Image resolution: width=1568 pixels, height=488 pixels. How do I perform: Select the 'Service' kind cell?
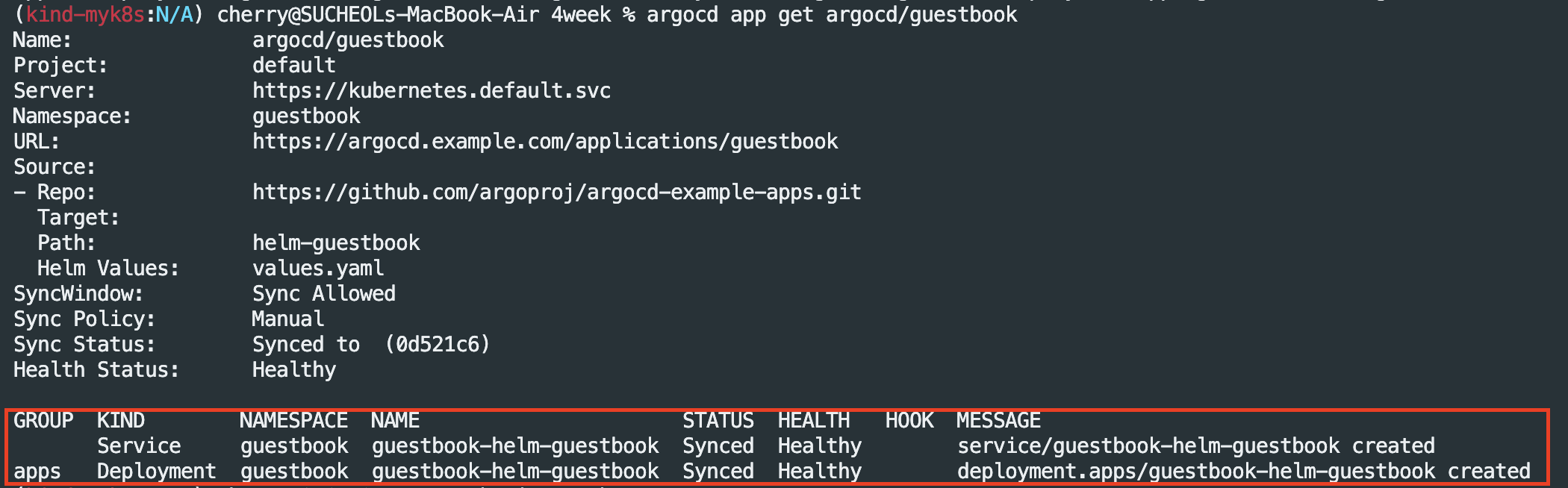pyautogui.click(x=139, y=446)
